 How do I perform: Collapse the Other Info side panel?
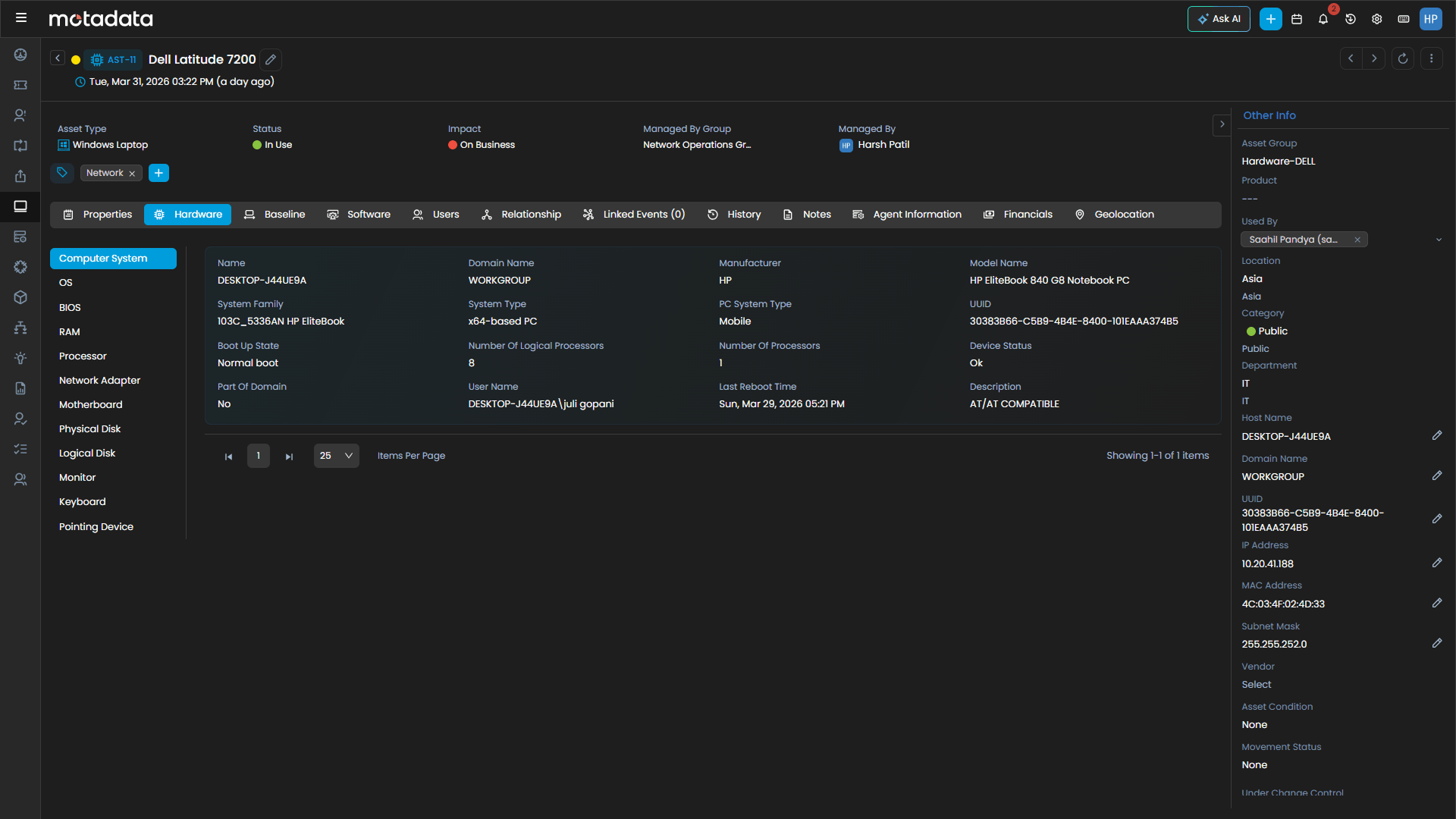(x=1222, y=124)
